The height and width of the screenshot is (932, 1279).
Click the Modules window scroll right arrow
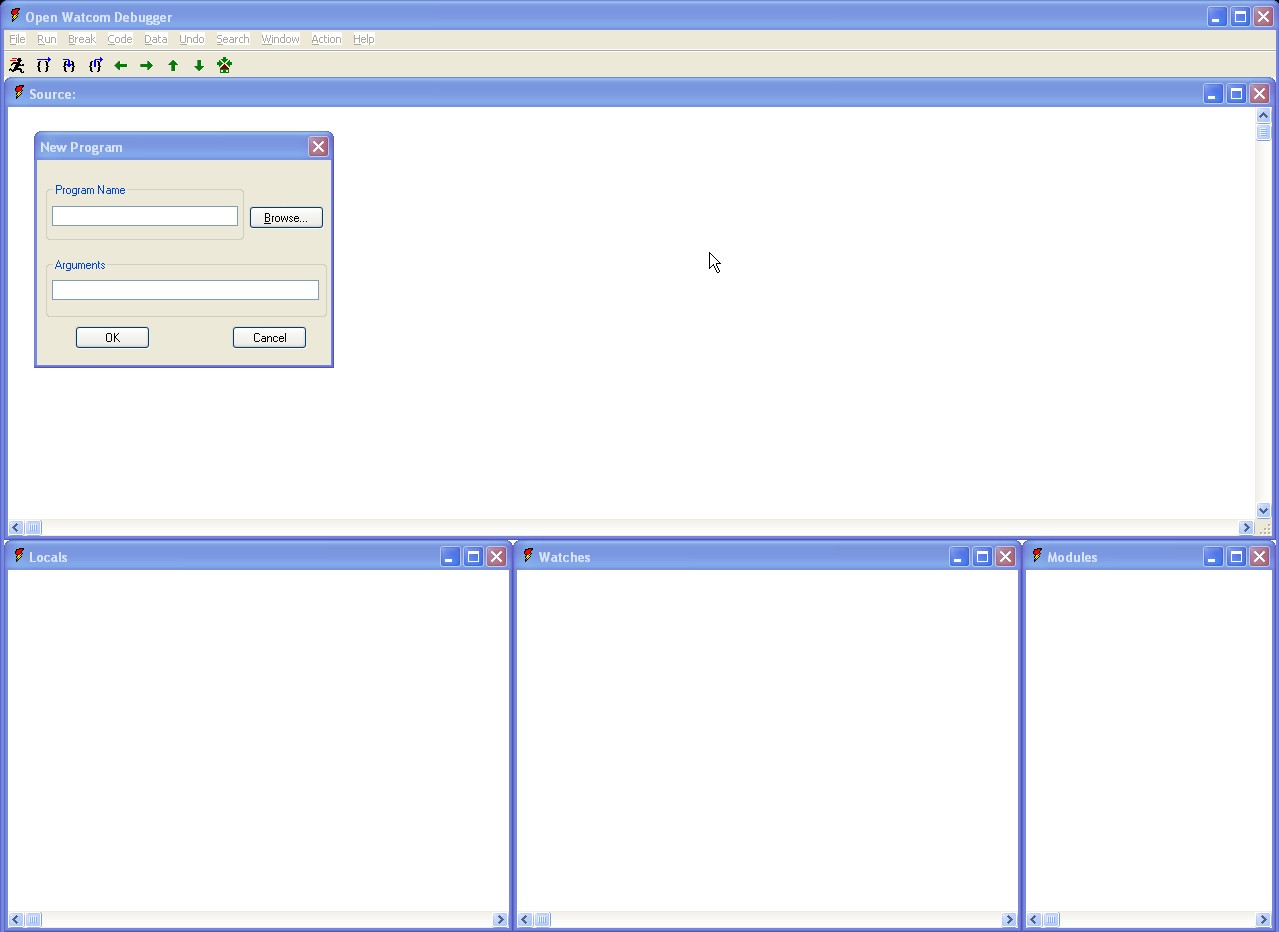(1263, 919)
